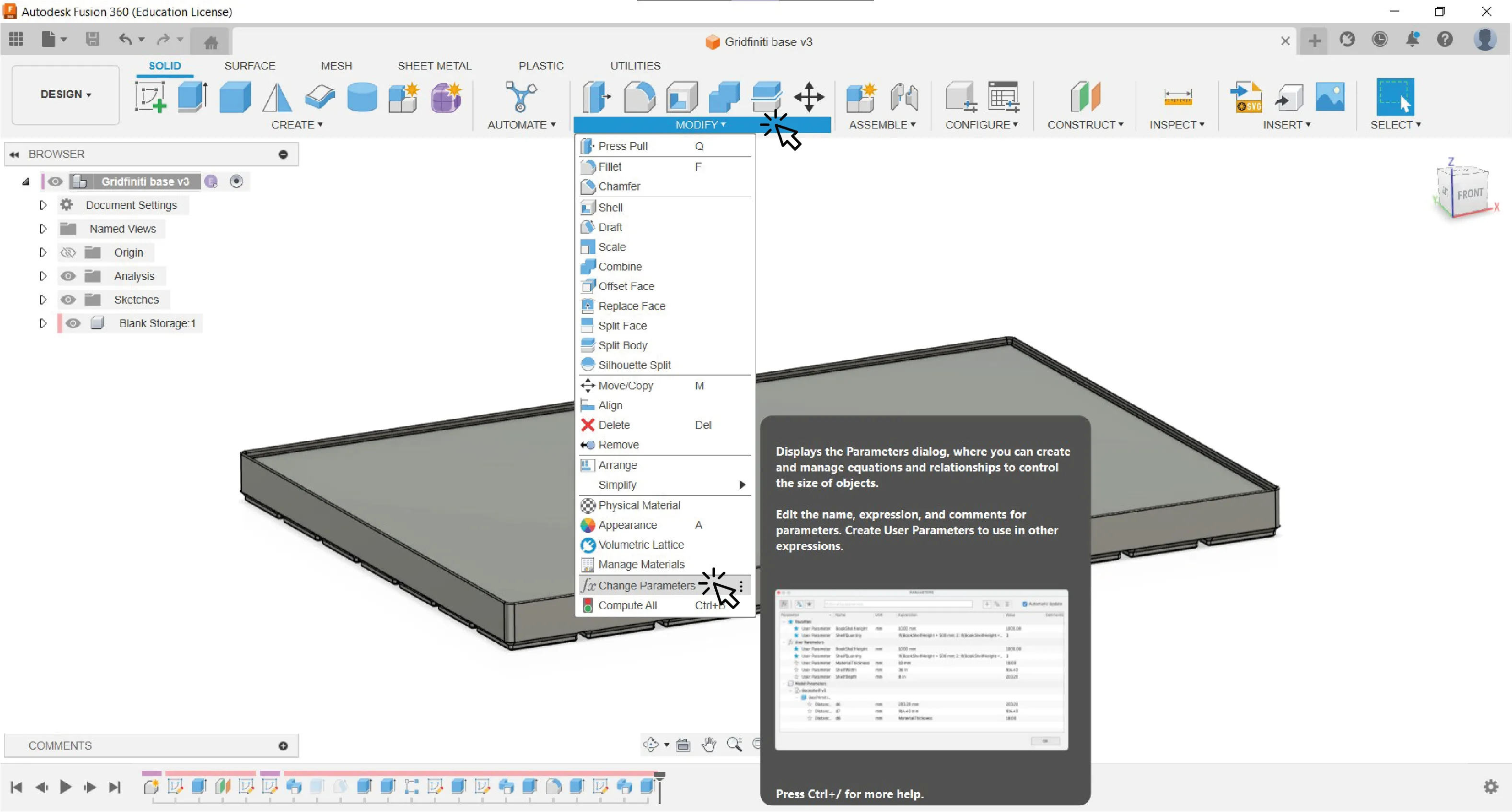Choose Shell from the Modify menu
The width and height of the screenshot is (1512, 812).
pyautogui.click(x=610, y=207)
